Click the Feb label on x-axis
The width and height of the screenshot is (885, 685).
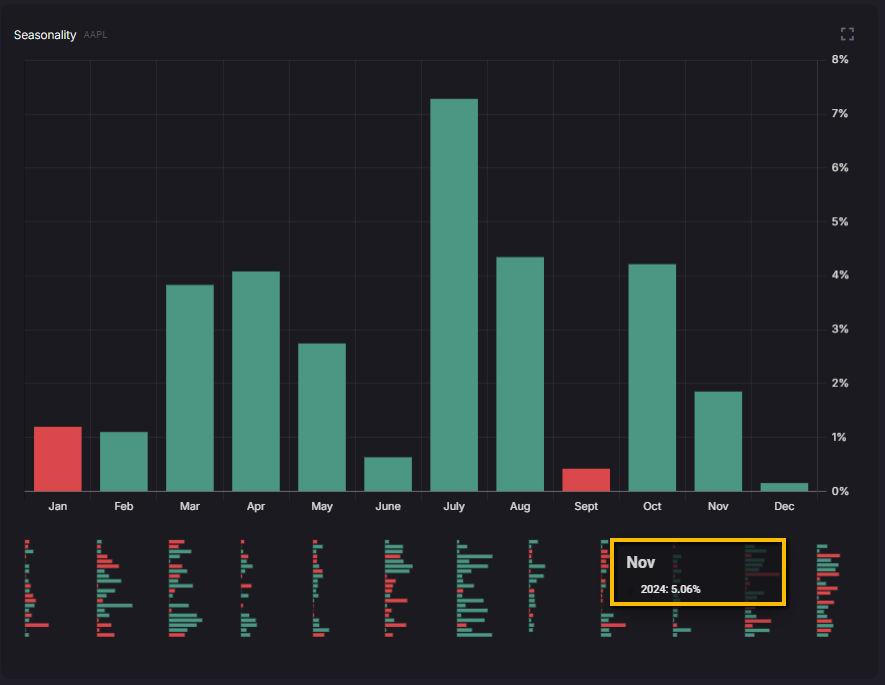point(124,507)
